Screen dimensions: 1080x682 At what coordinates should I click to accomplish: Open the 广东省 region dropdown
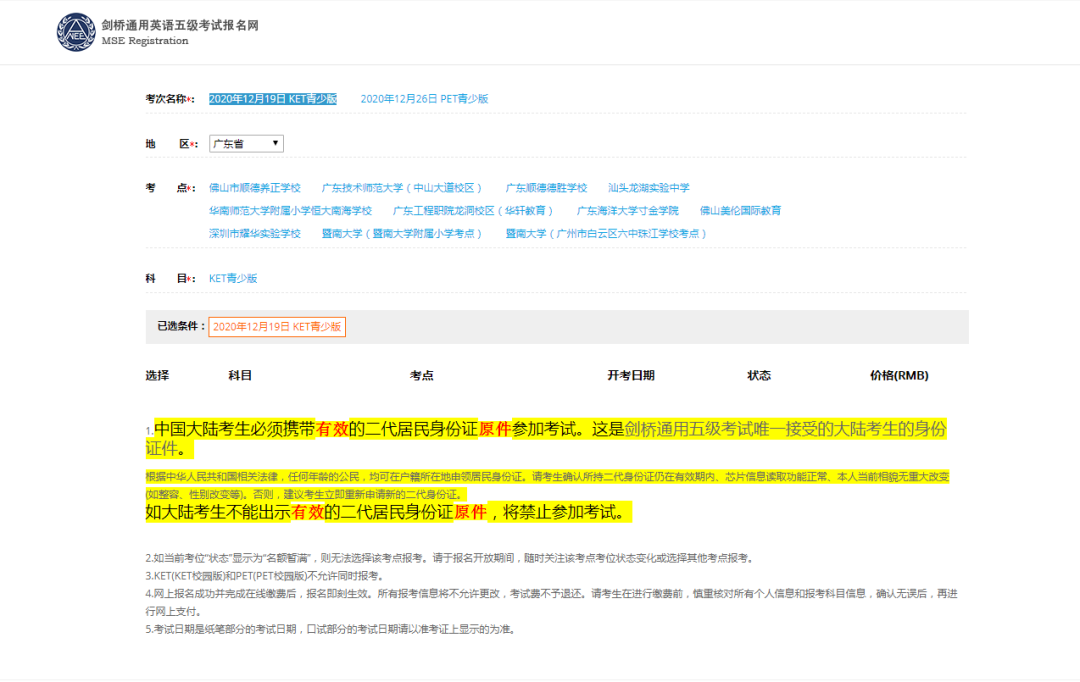tap(246, 143)
